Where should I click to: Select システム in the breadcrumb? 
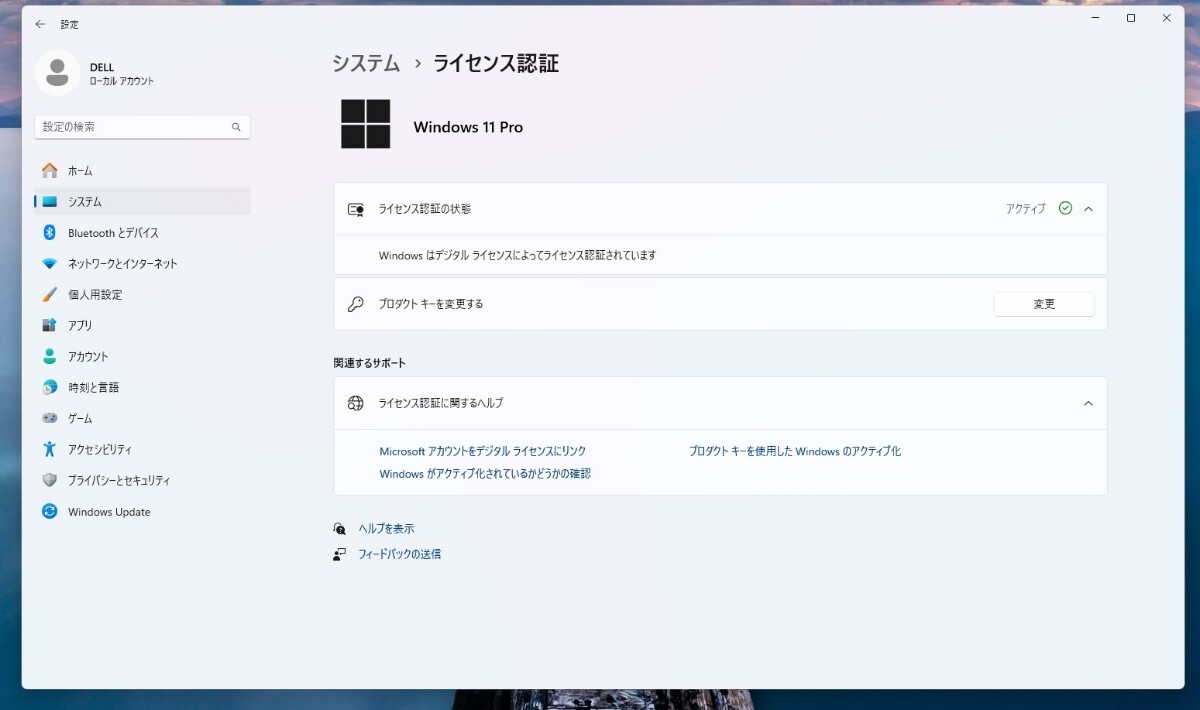364,63
